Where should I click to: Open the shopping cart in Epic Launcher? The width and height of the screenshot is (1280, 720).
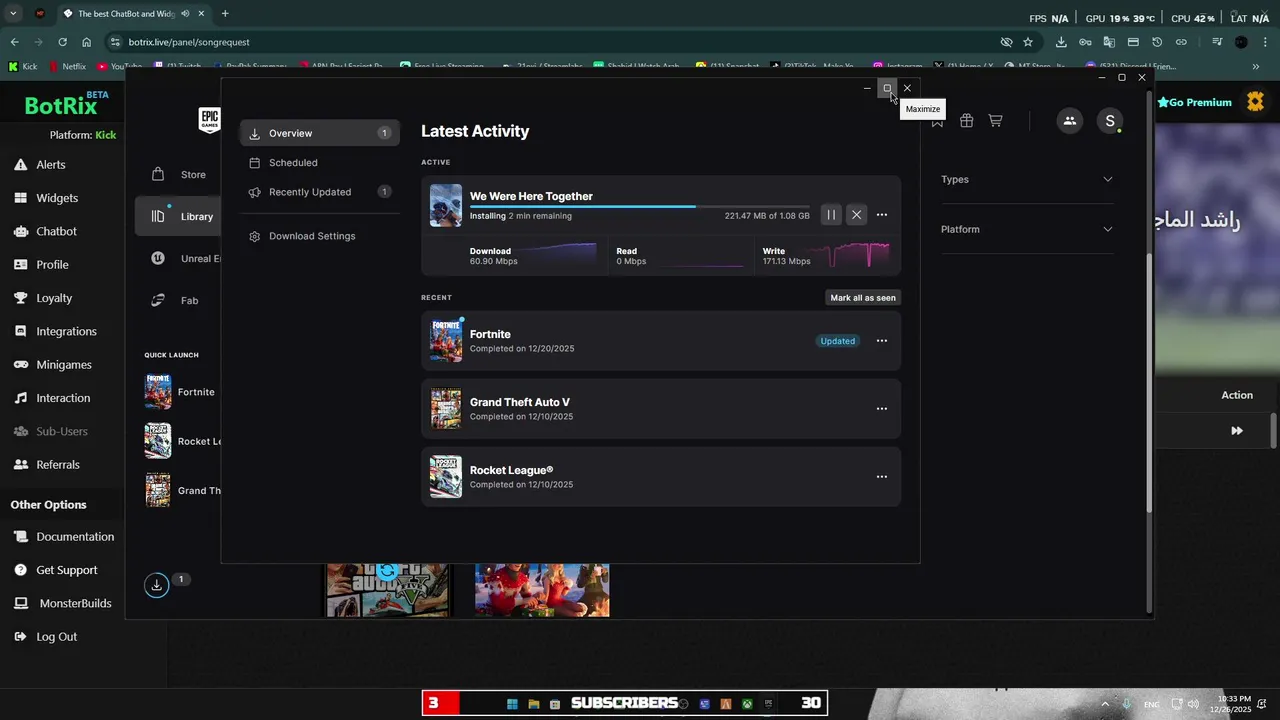[x=995, y=120]
